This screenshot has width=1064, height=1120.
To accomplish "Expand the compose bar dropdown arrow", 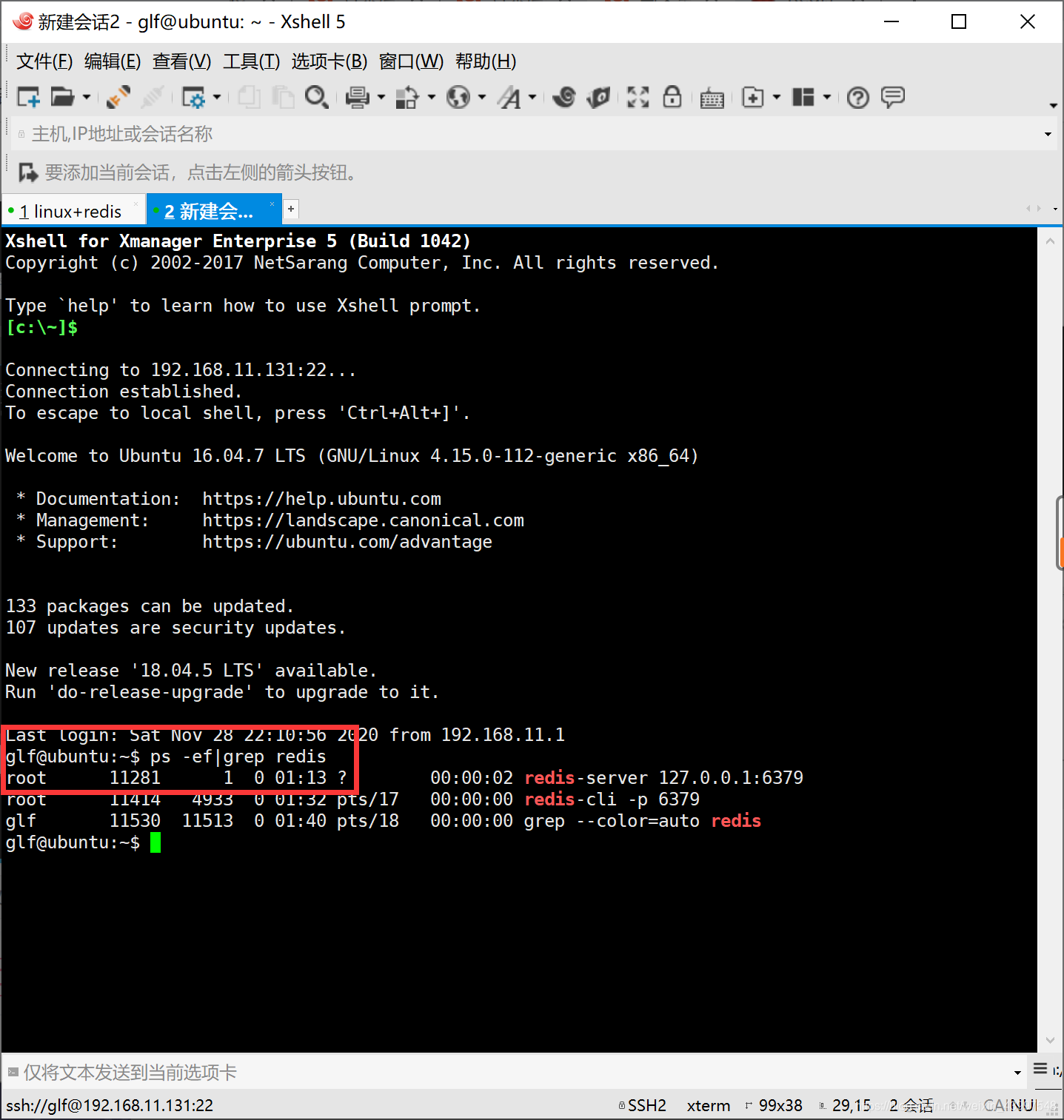I will coord(1018,1072).
